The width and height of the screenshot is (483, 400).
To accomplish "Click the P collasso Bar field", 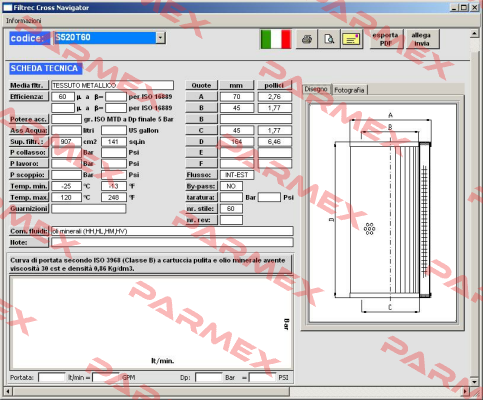I will coord(66,153).
